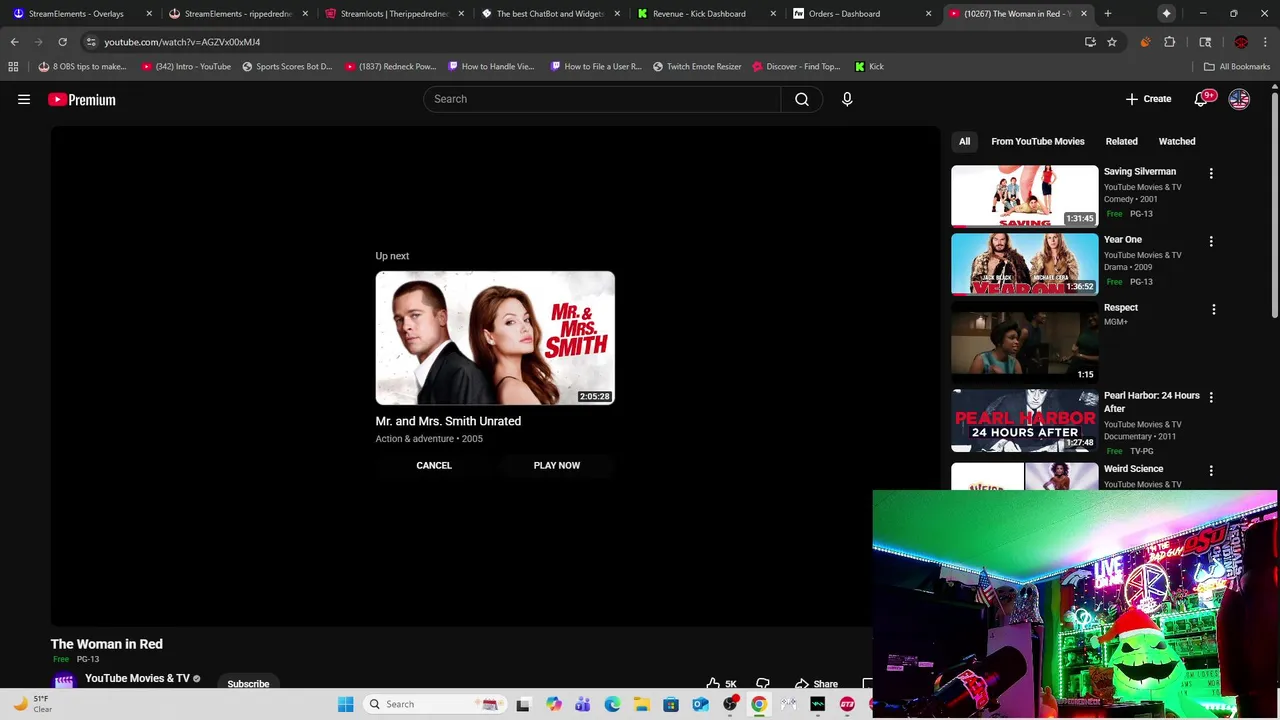
Task: Click the YouTube search input field
Action: point(603,99)
